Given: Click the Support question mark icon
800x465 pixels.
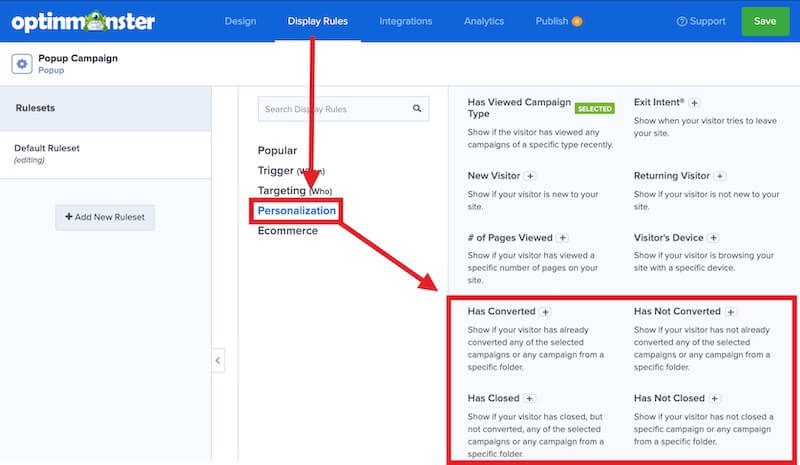Looking at the screenshot, I should click(x=682, y=21).
